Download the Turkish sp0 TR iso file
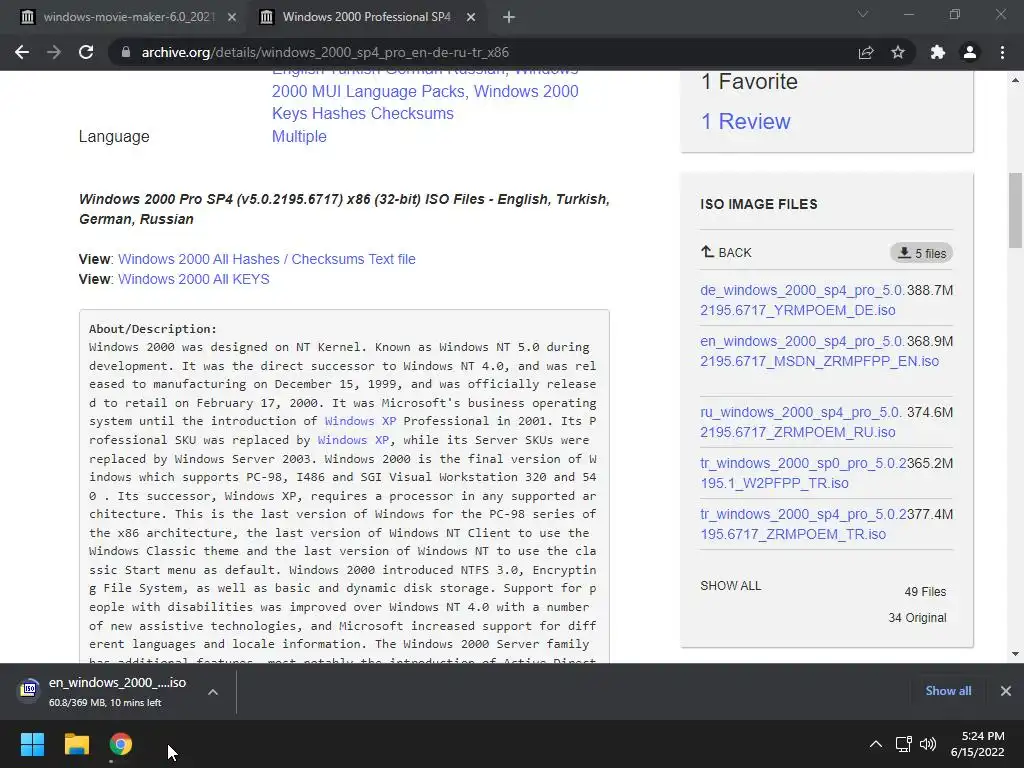This screenshot has width=1024, height=768. [803, 473]
